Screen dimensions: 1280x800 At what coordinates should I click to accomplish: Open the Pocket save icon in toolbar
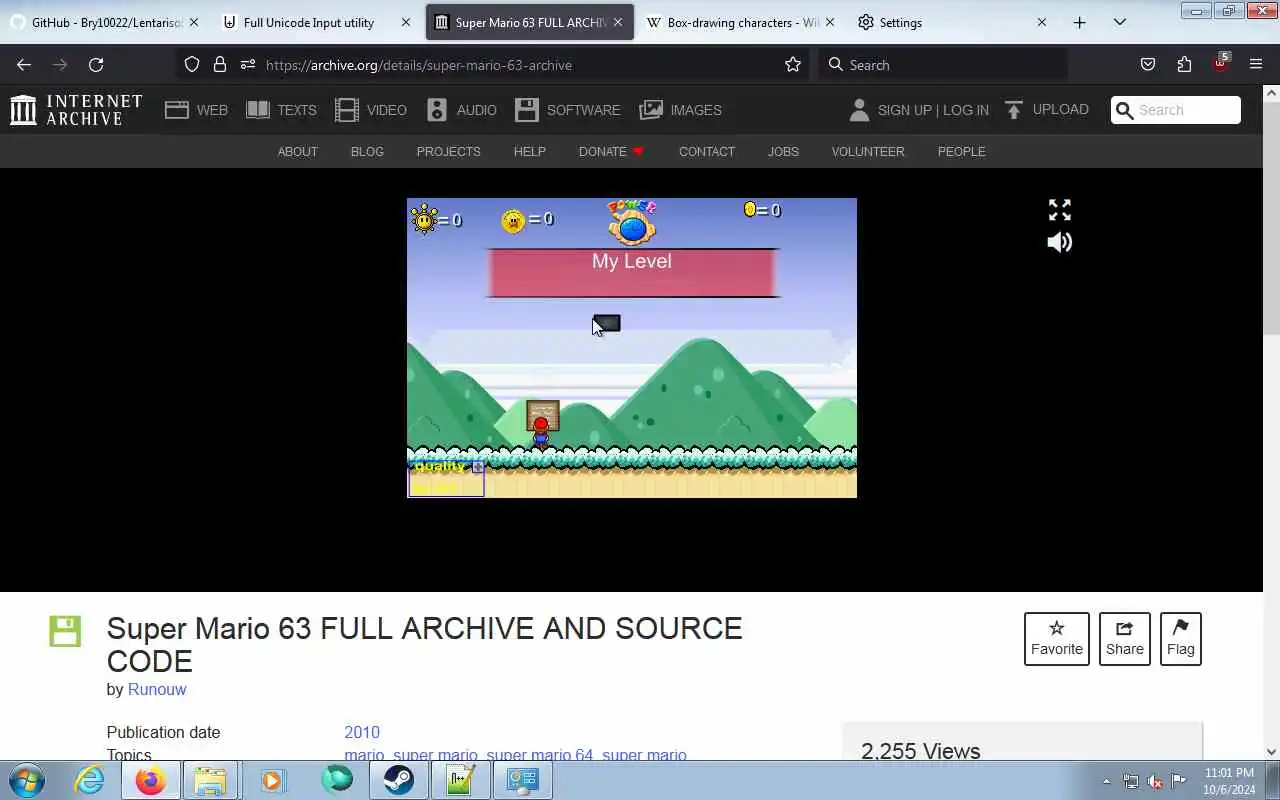click(1148, 65)
